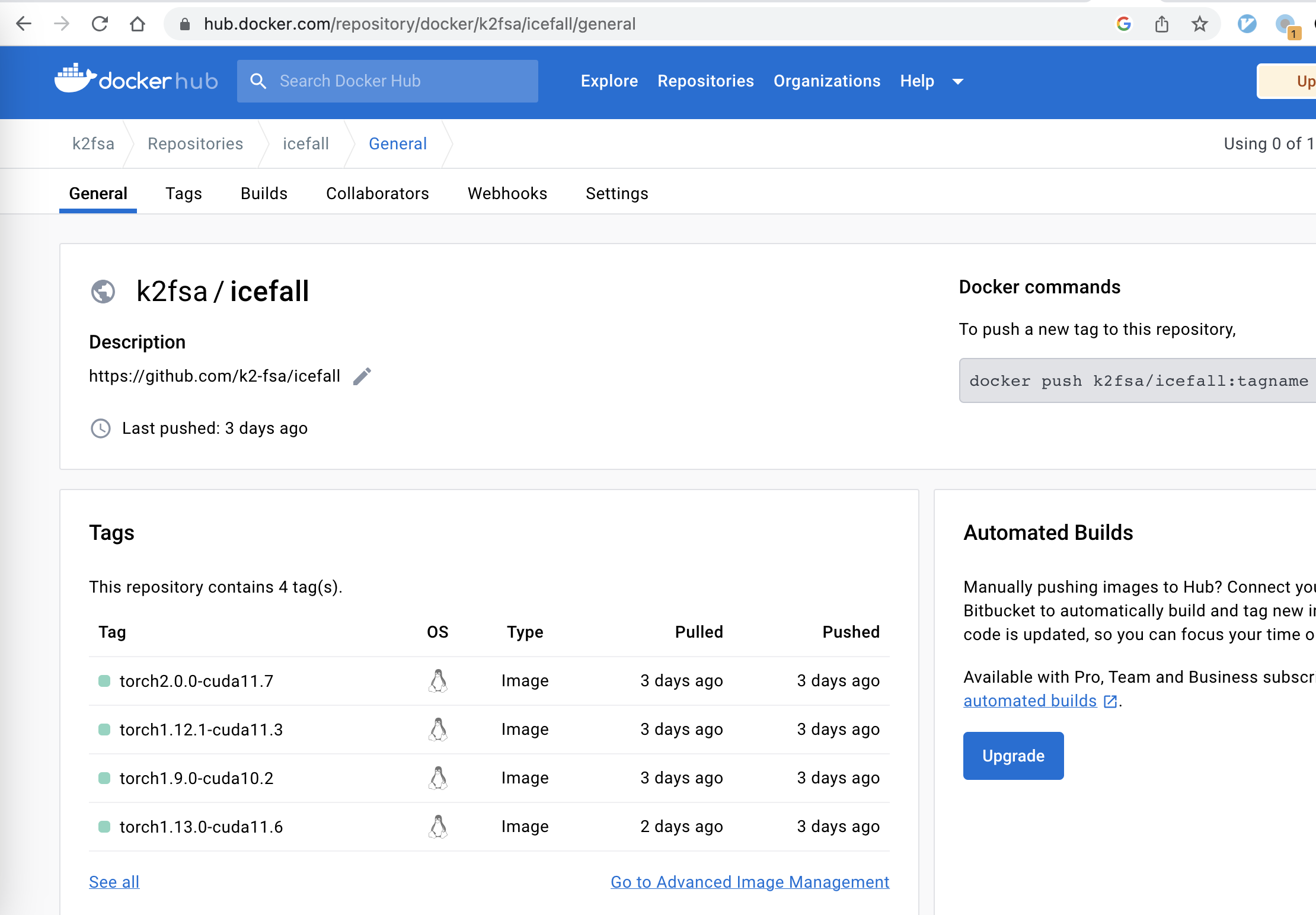Open Repositories in the top navigation
The height and width of the screenshot is (915, 1316).
click(x=705, y=81)
